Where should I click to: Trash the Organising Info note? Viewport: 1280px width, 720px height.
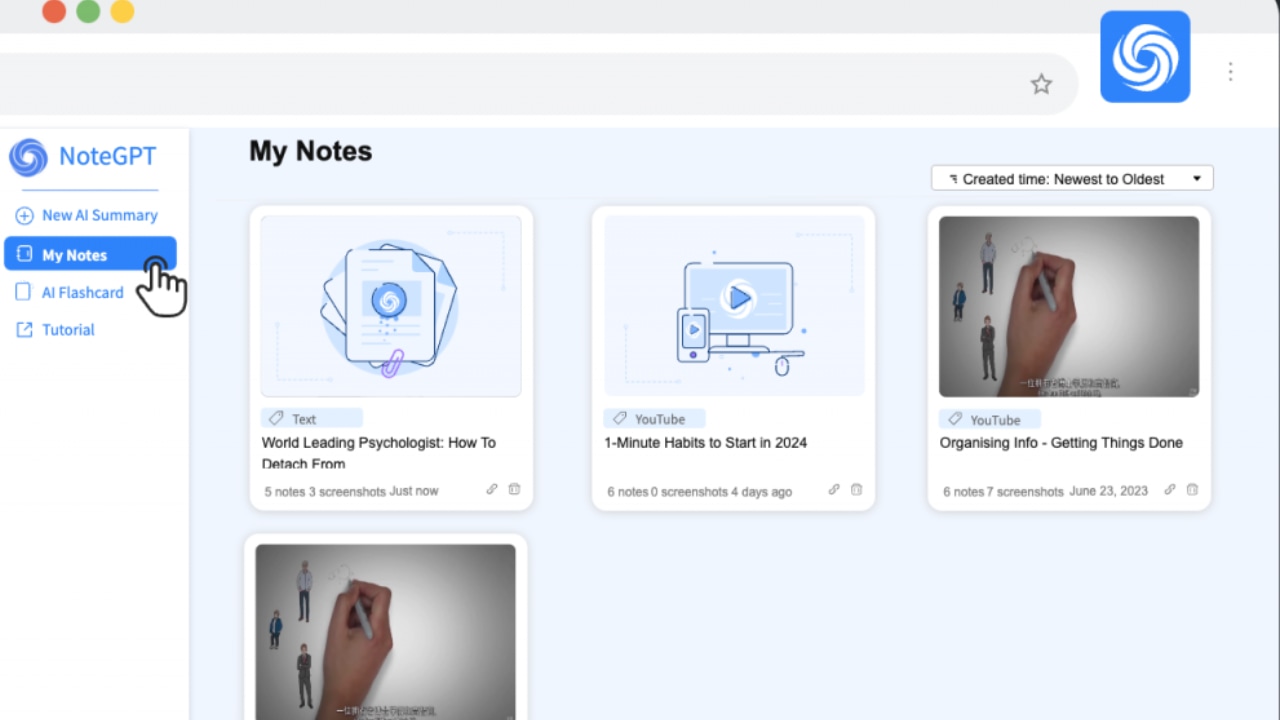[1192, 490]
